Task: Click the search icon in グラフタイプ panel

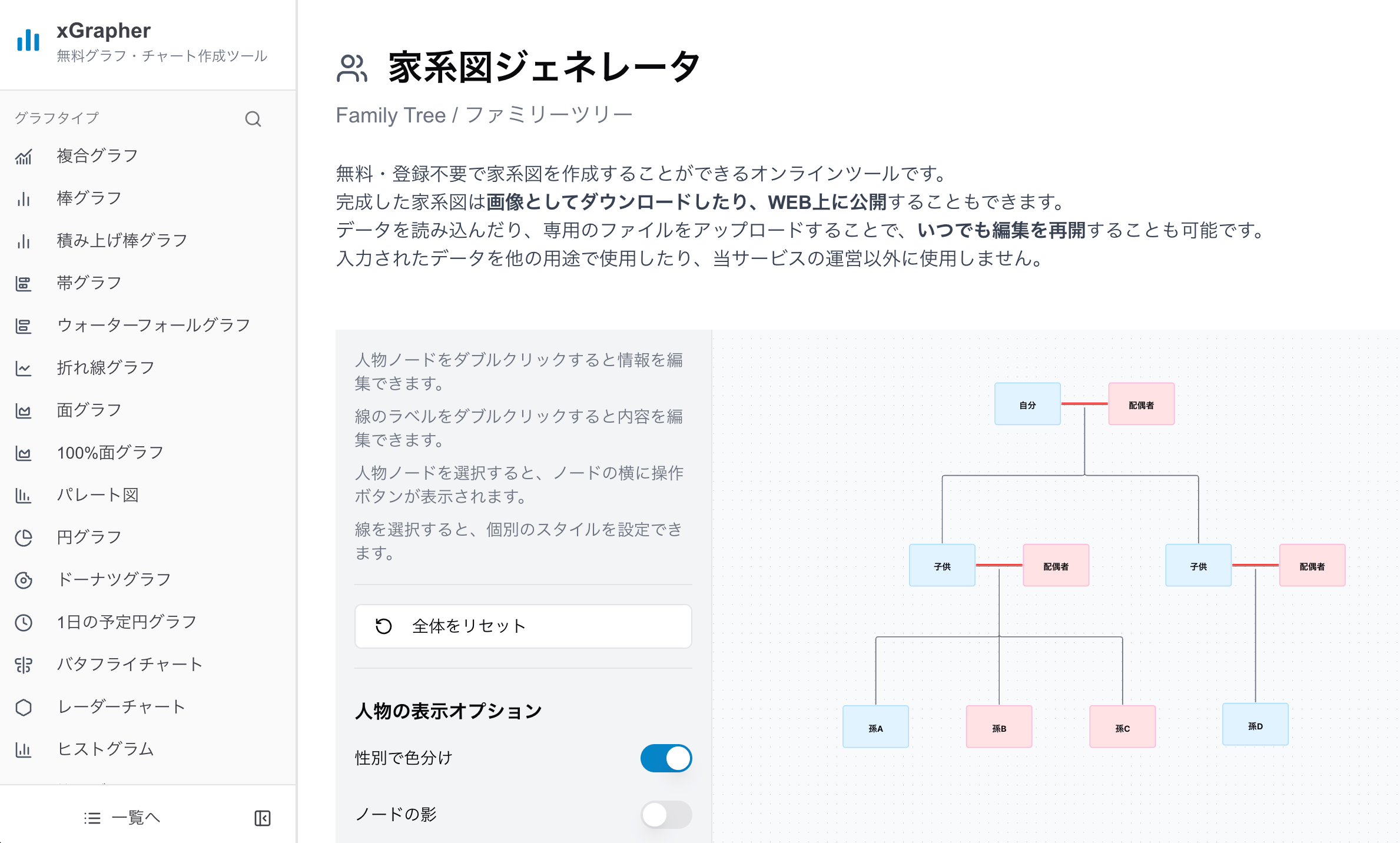Action: pos(253,119)
